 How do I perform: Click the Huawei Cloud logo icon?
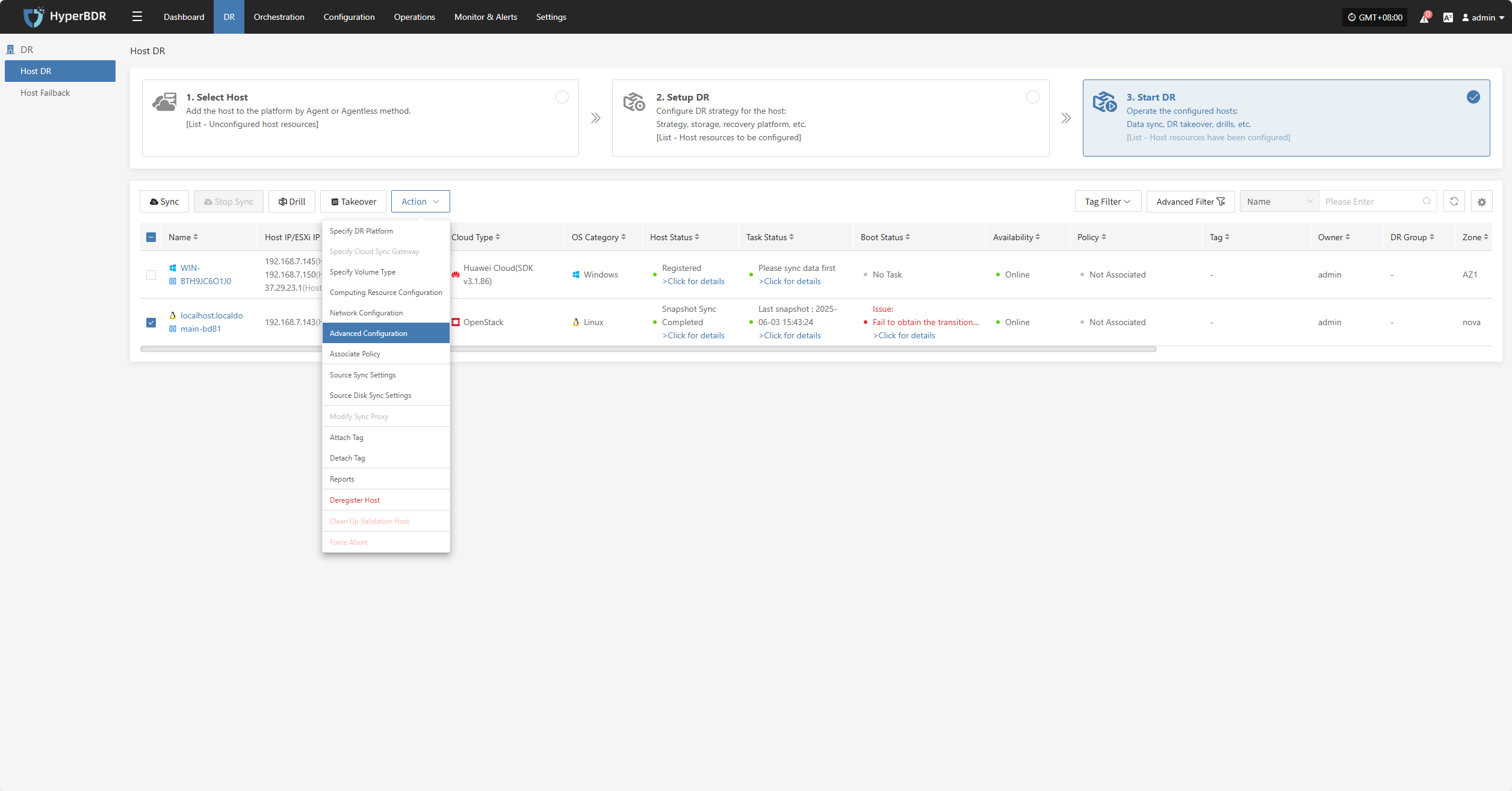tap(456, 275)
